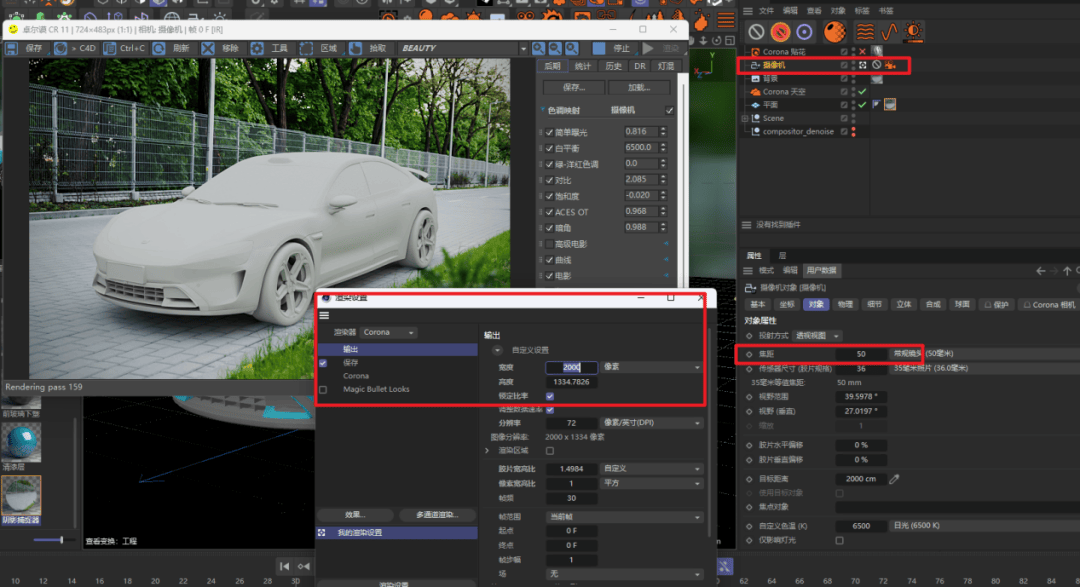
Task: Click the 拾取 pick icon in the VFB
Action: tap(355, 48)
